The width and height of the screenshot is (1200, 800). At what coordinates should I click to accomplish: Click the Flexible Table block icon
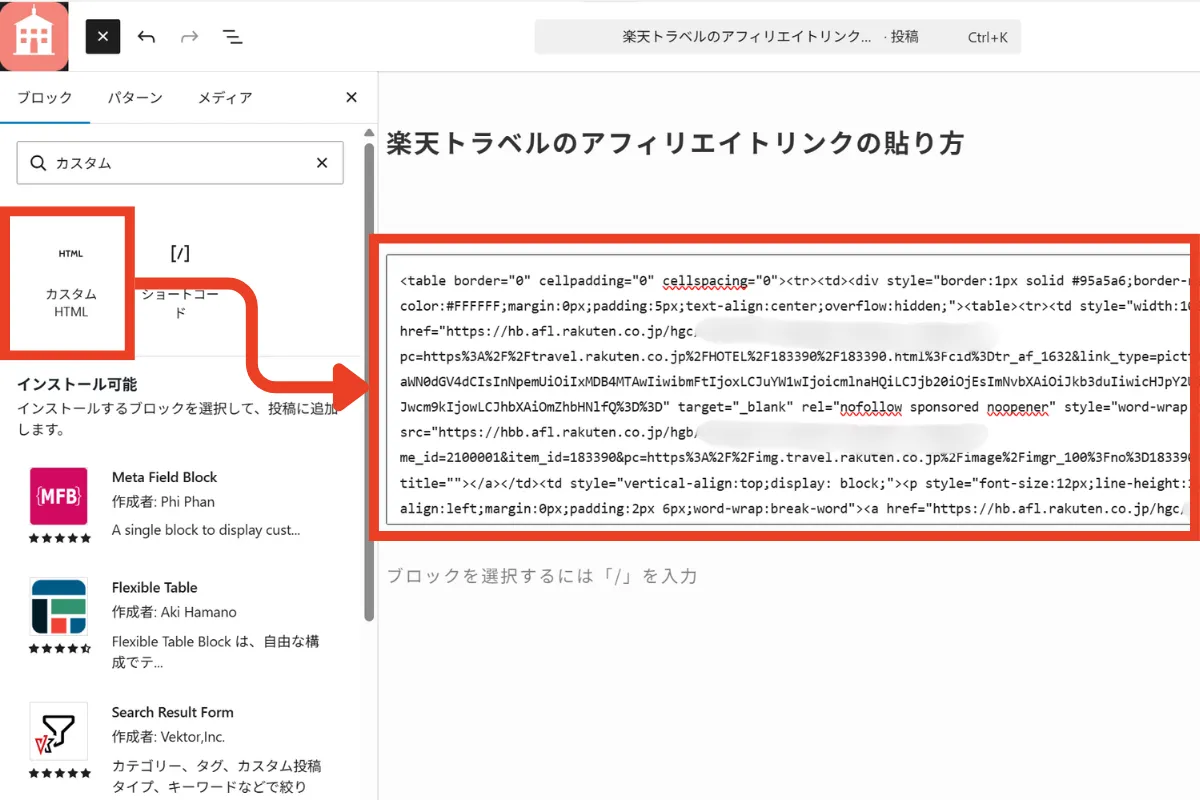point(58,606)
